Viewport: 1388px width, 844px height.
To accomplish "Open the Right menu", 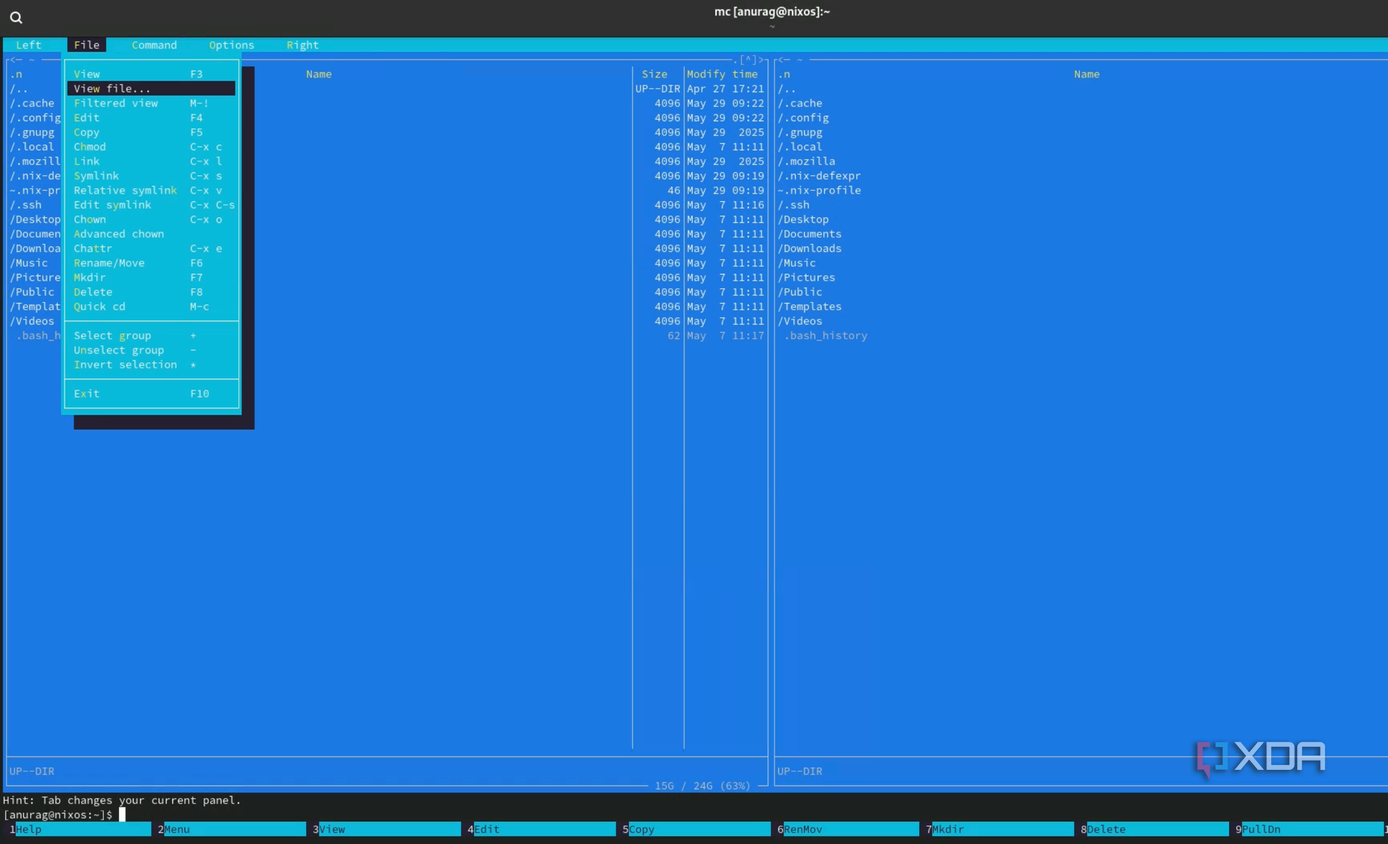I will 302,45.
